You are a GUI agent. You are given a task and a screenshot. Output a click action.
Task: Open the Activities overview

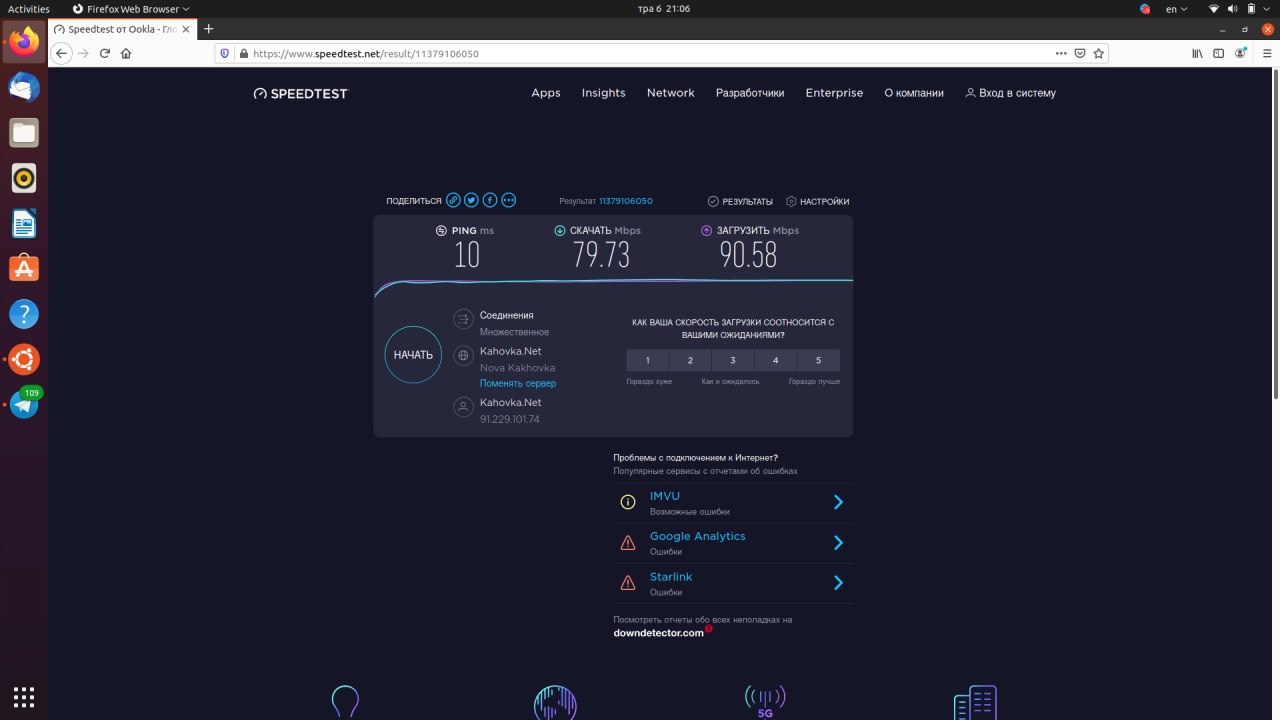click(29, 9)
